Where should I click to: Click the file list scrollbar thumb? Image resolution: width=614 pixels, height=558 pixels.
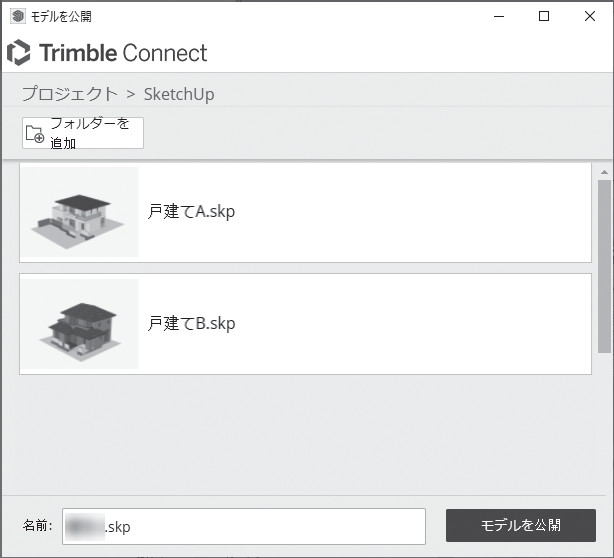click(x=604, y=265)
